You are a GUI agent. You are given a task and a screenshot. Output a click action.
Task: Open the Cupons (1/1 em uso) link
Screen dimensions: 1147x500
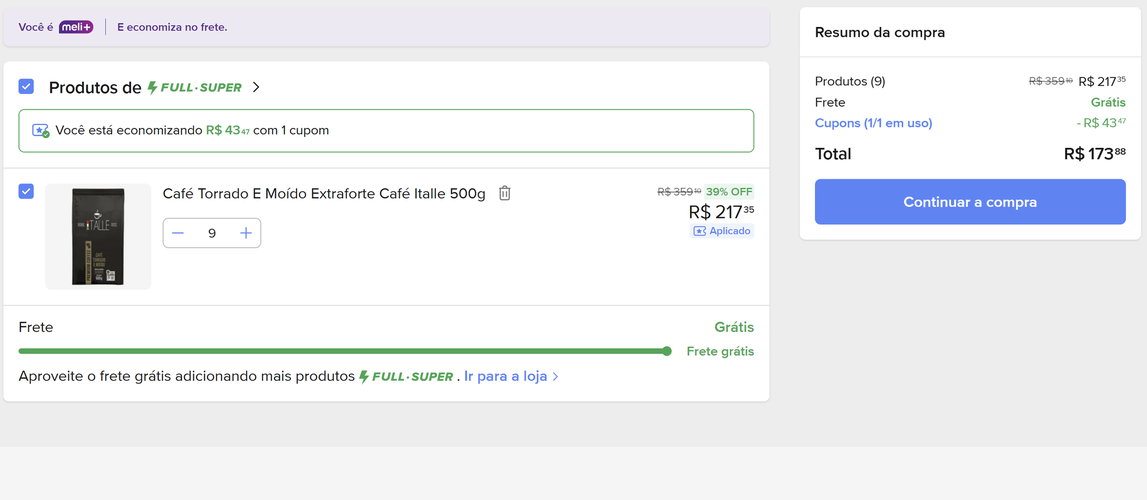(873, 123)
